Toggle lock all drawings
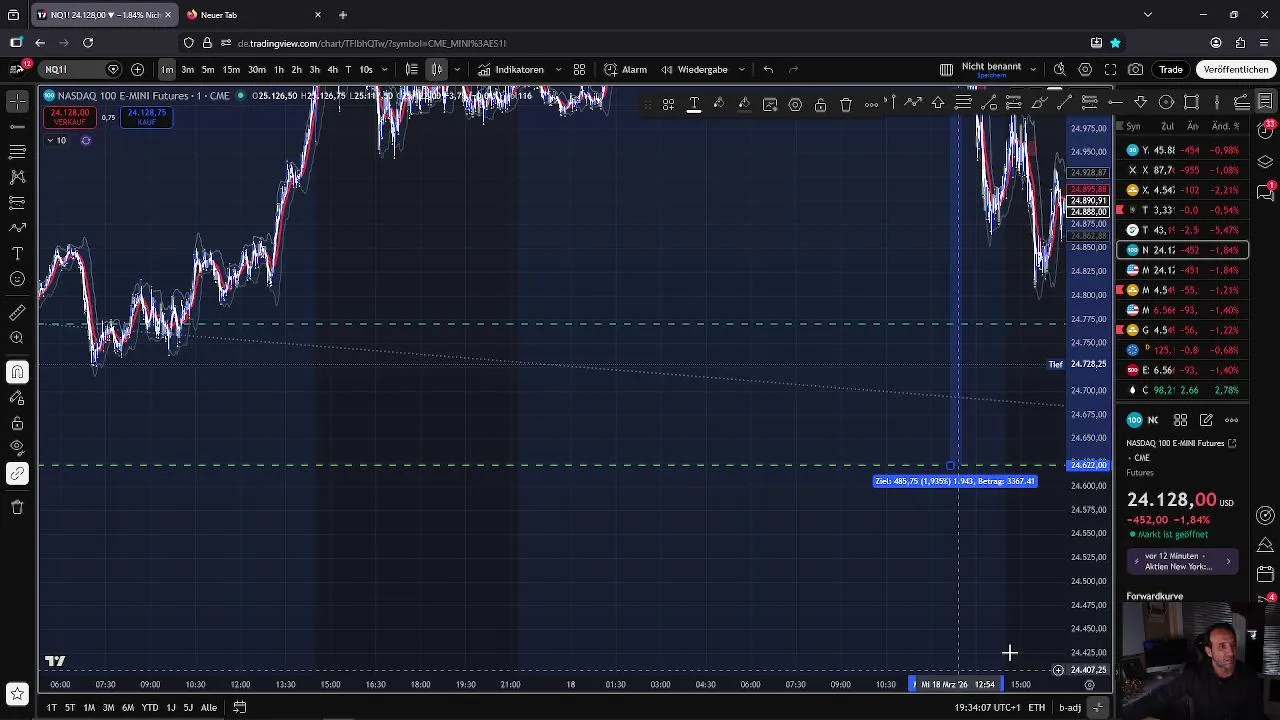 coord(17,423)
